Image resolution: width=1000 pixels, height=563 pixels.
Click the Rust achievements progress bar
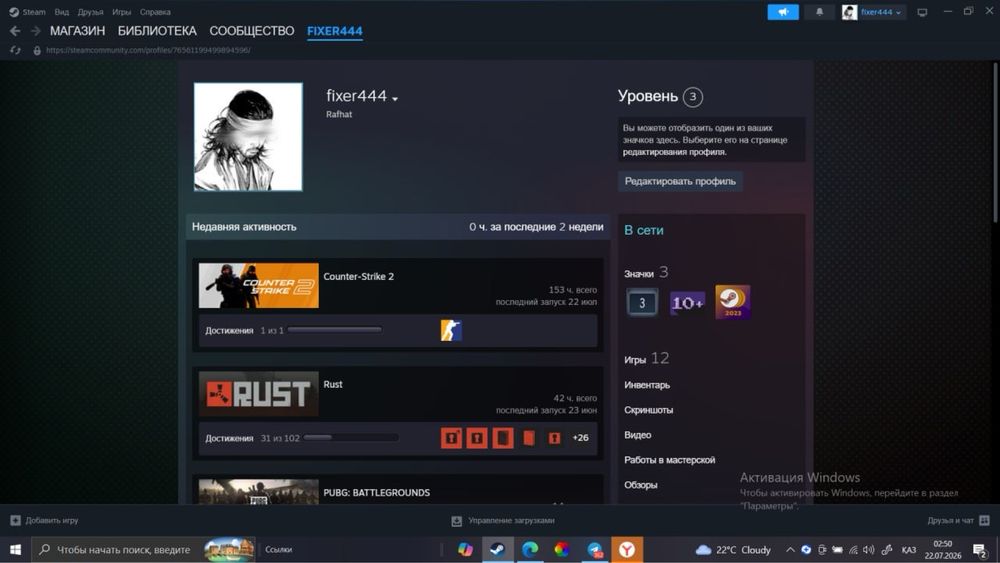(351, 438)
